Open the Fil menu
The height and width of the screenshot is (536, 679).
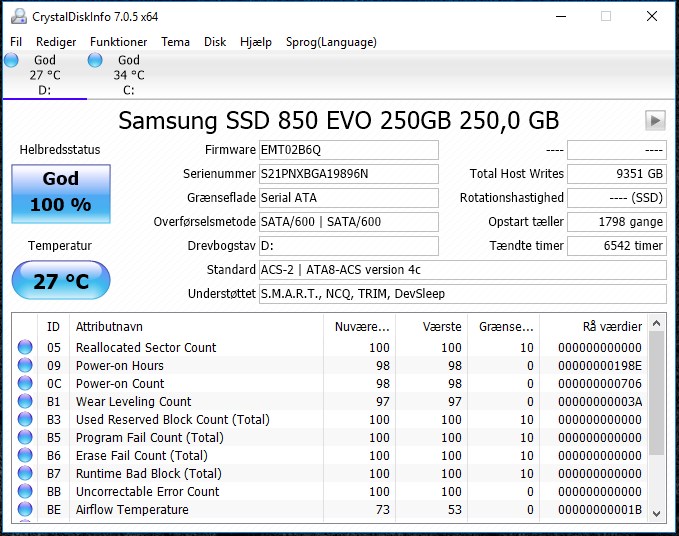16,42
